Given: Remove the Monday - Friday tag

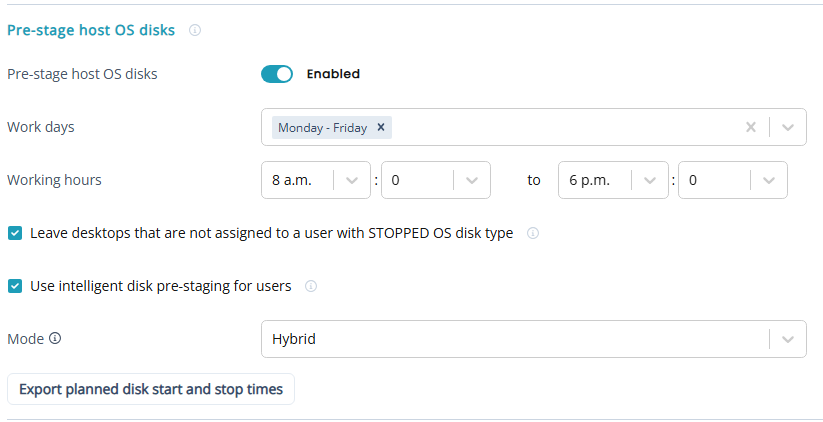Looking at the screenshot, I should pos(381,127).
